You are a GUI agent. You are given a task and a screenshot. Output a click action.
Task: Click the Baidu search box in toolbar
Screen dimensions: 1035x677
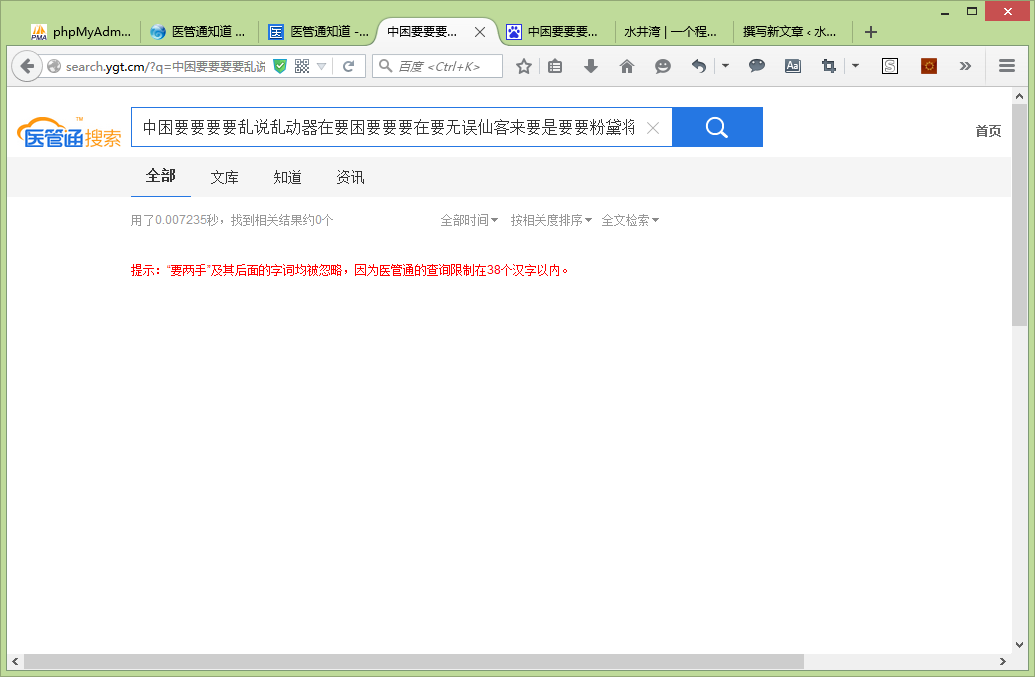[x=438, y=66]
